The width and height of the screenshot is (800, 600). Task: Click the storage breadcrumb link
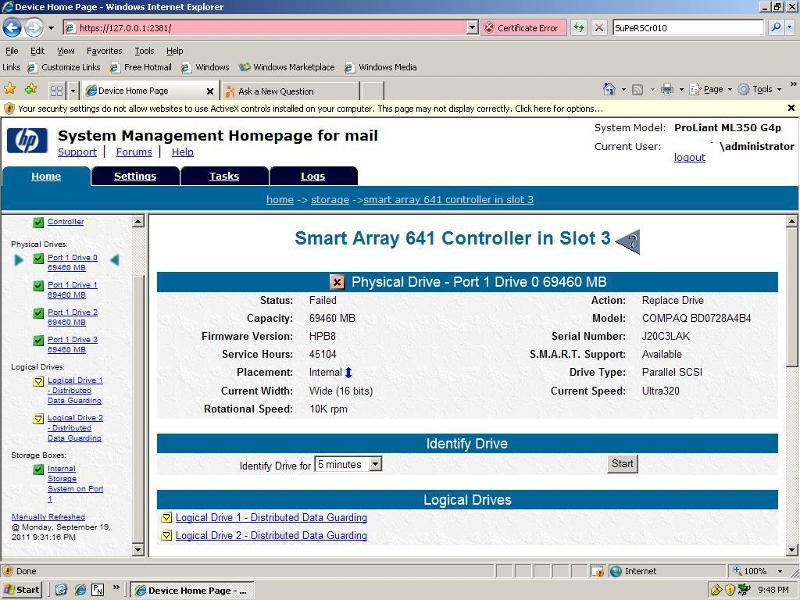(x=330, y=199)
